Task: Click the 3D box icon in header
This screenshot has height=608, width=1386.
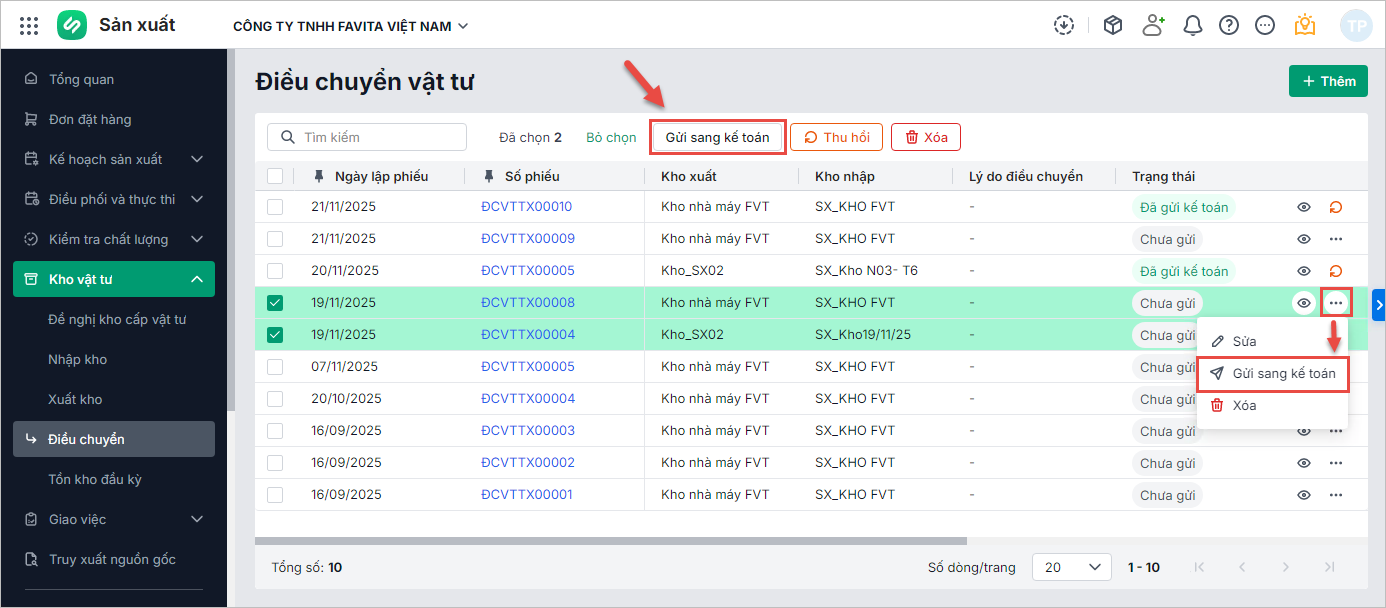Action: pyautogui.click(x=1113, y=26)
